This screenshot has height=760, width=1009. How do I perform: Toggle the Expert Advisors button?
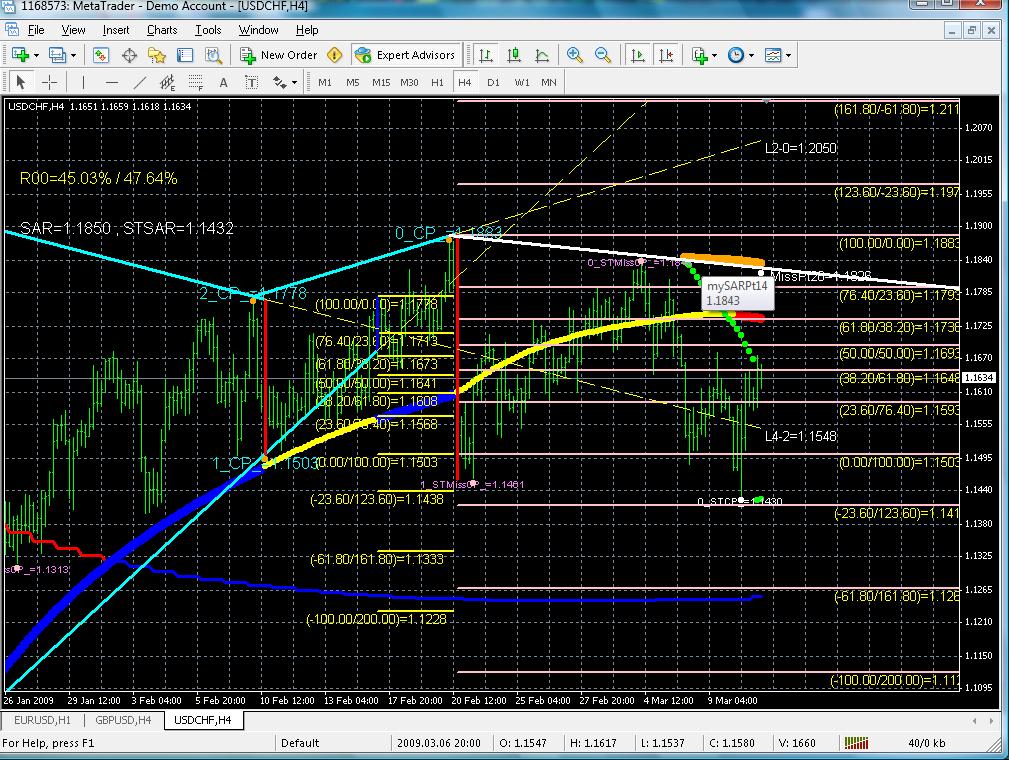[x=405, y=55]
